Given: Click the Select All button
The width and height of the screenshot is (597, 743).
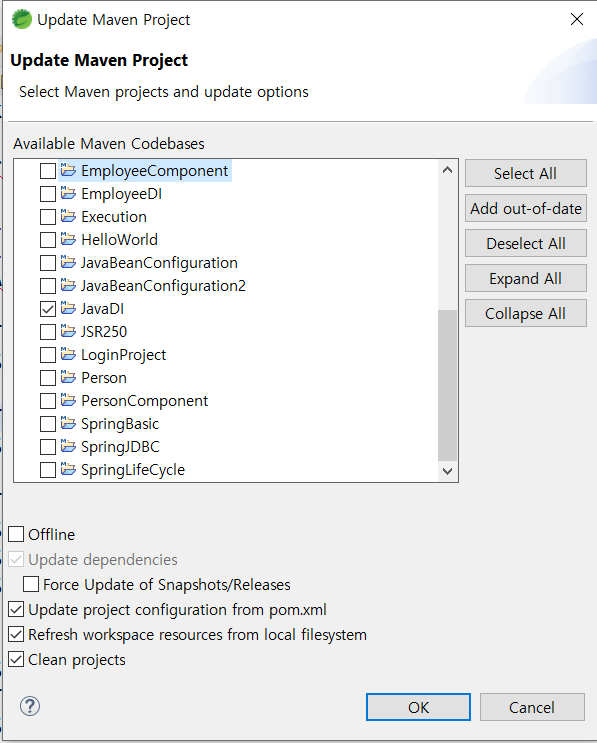Looking at the screenshot, I should click(525, 173).
